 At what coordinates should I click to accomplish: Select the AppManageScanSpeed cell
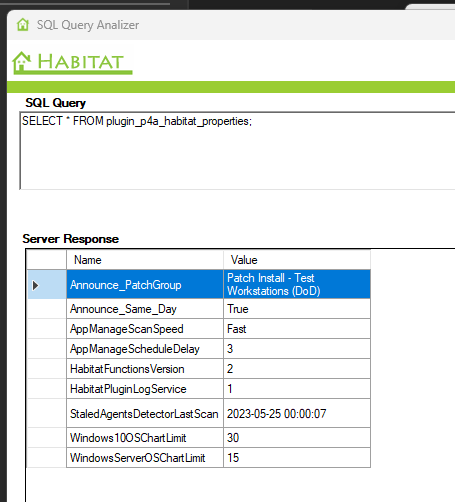[x=145, y=329]
